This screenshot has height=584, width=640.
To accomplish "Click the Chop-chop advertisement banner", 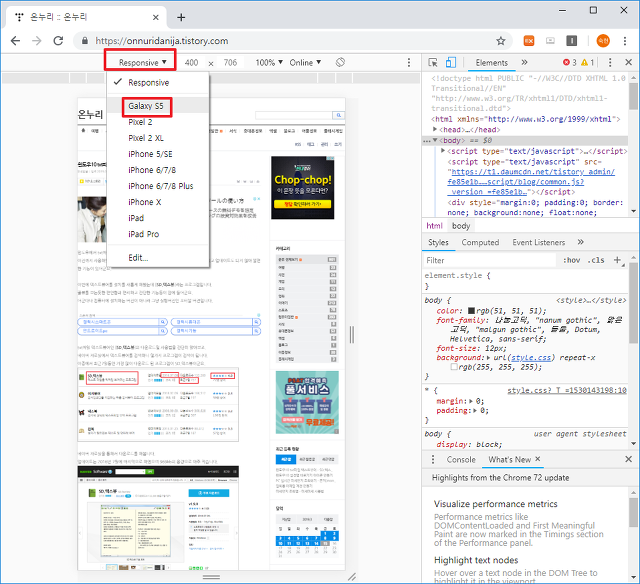I will point(302,188).
